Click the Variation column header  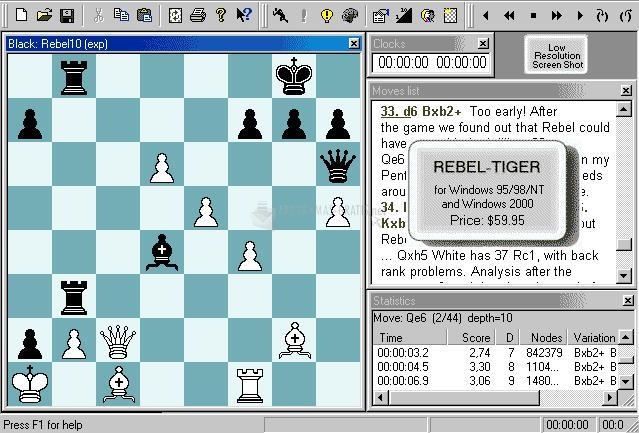(593, 337)
